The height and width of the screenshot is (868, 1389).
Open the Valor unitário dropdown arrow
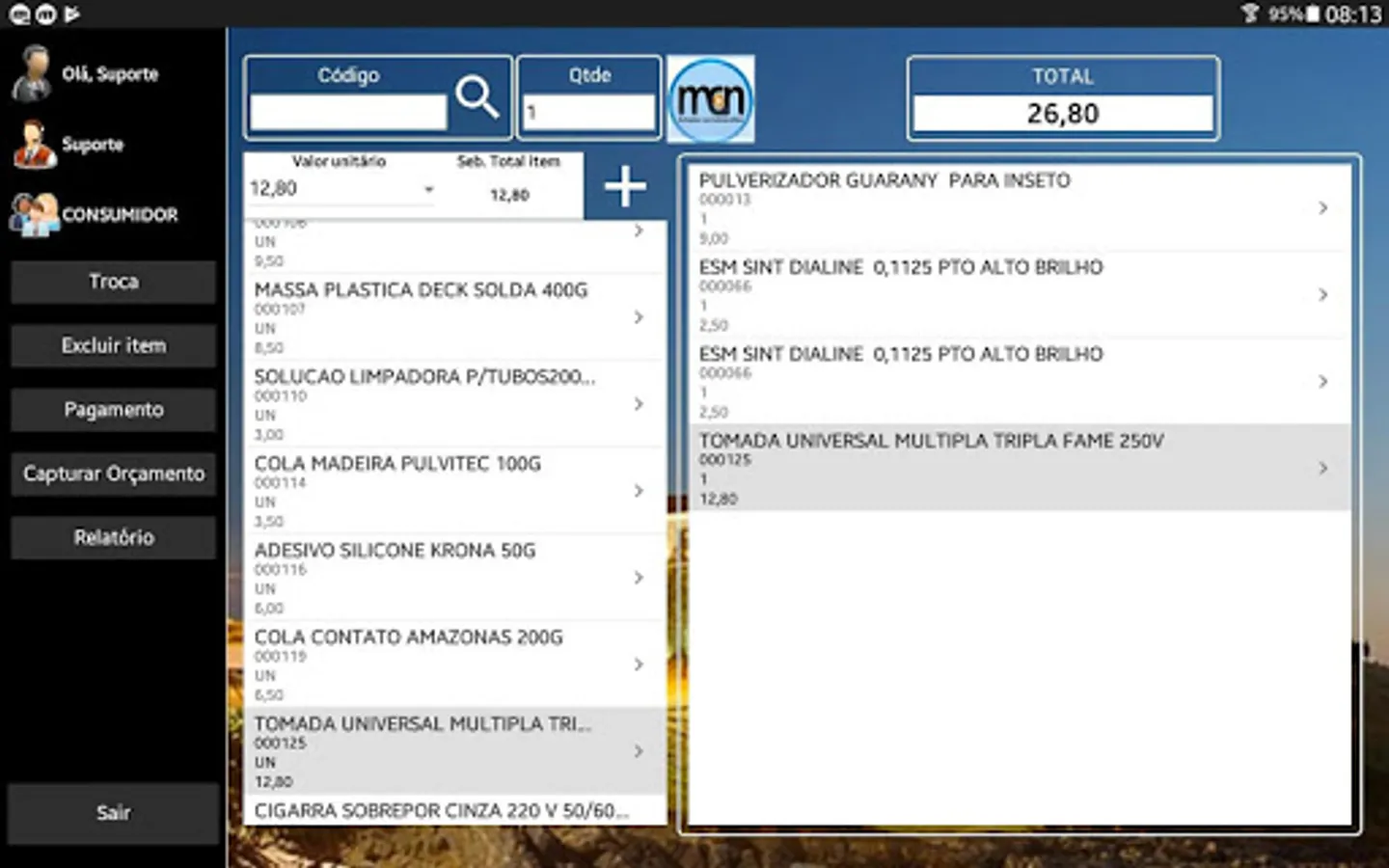(x=427, y=190)
